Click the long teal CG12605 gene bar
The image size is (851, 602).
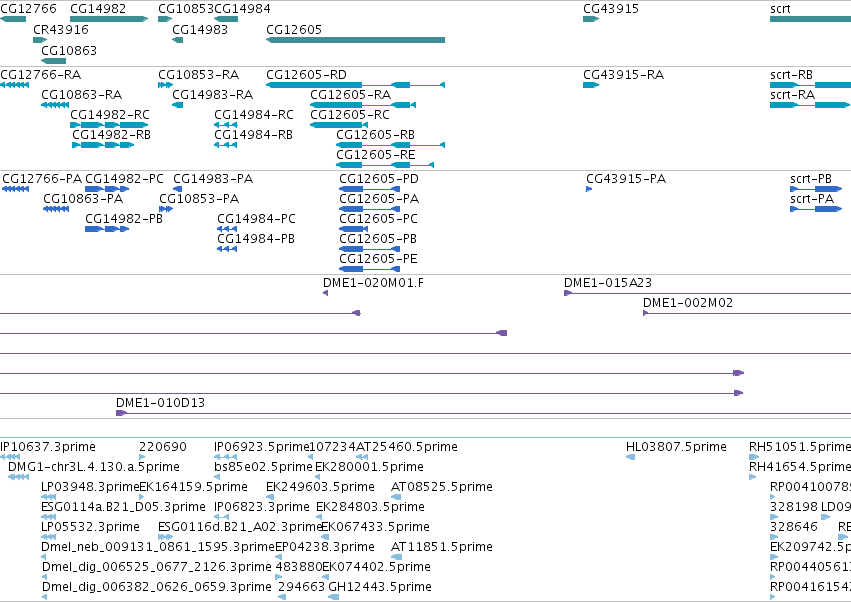tap(355, 40)
